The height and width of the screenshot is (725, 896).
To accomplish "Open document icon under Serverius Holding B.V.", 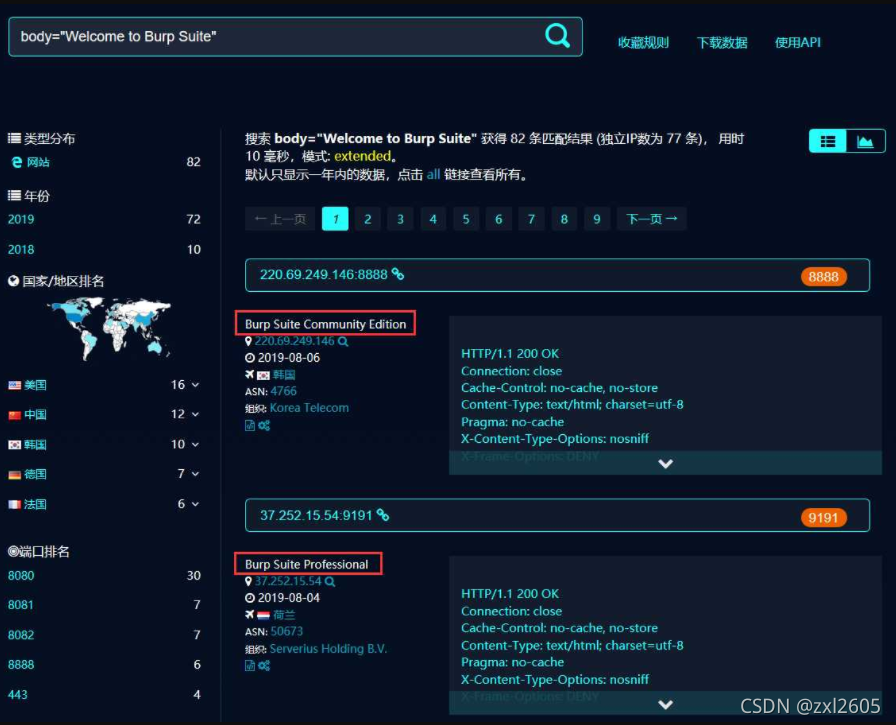I will 250,666.
